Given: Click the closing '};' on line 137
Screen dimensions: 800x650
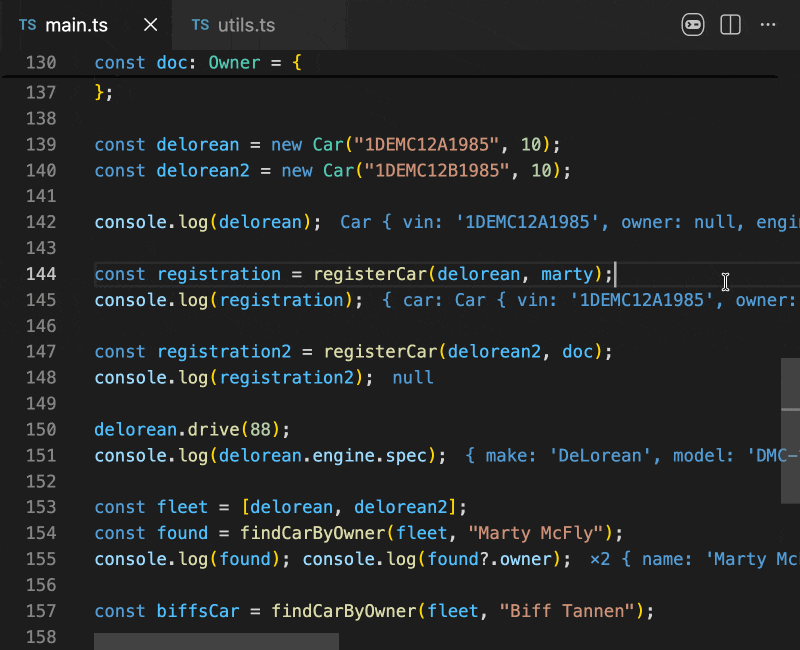Looking at the screenshot, I should pyautogui.click(x=104, y=92).
